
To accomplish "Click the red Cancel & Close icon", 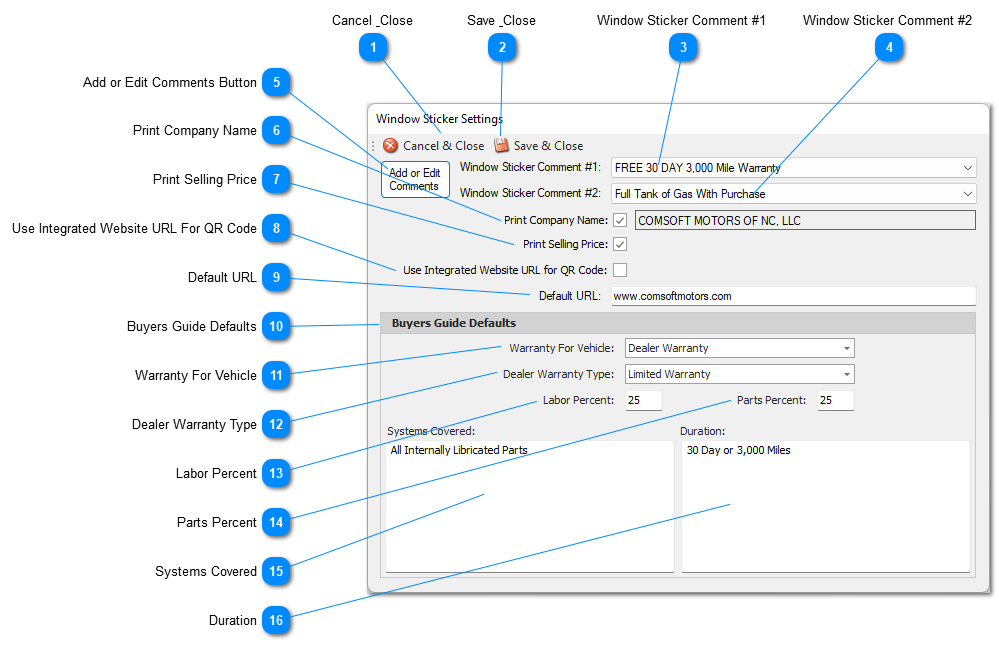I will click(x=391, y=146).
